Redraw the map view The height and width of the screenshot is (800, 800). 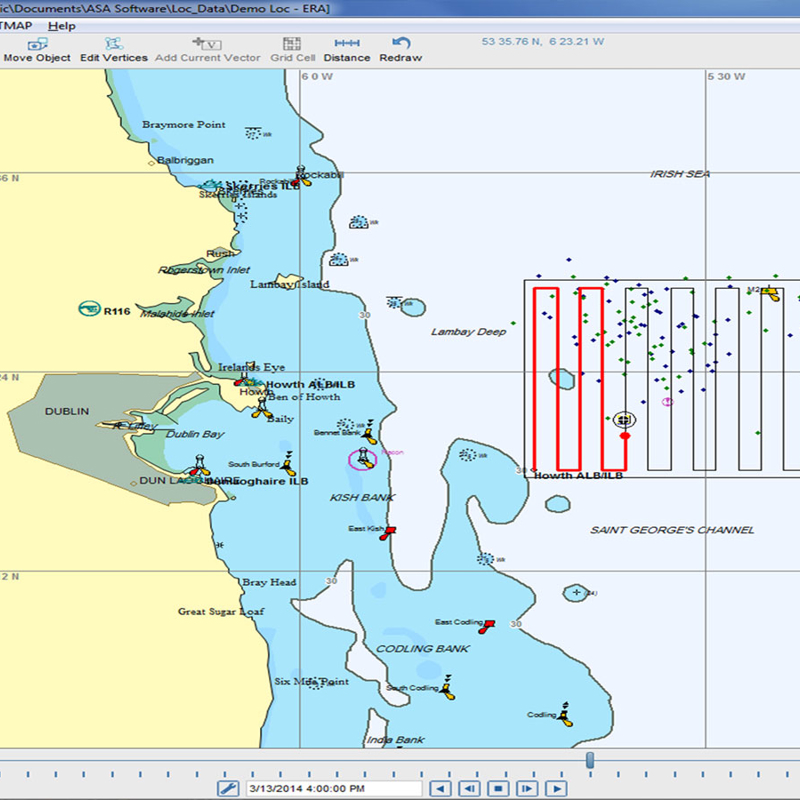click(x=401, y=49)
